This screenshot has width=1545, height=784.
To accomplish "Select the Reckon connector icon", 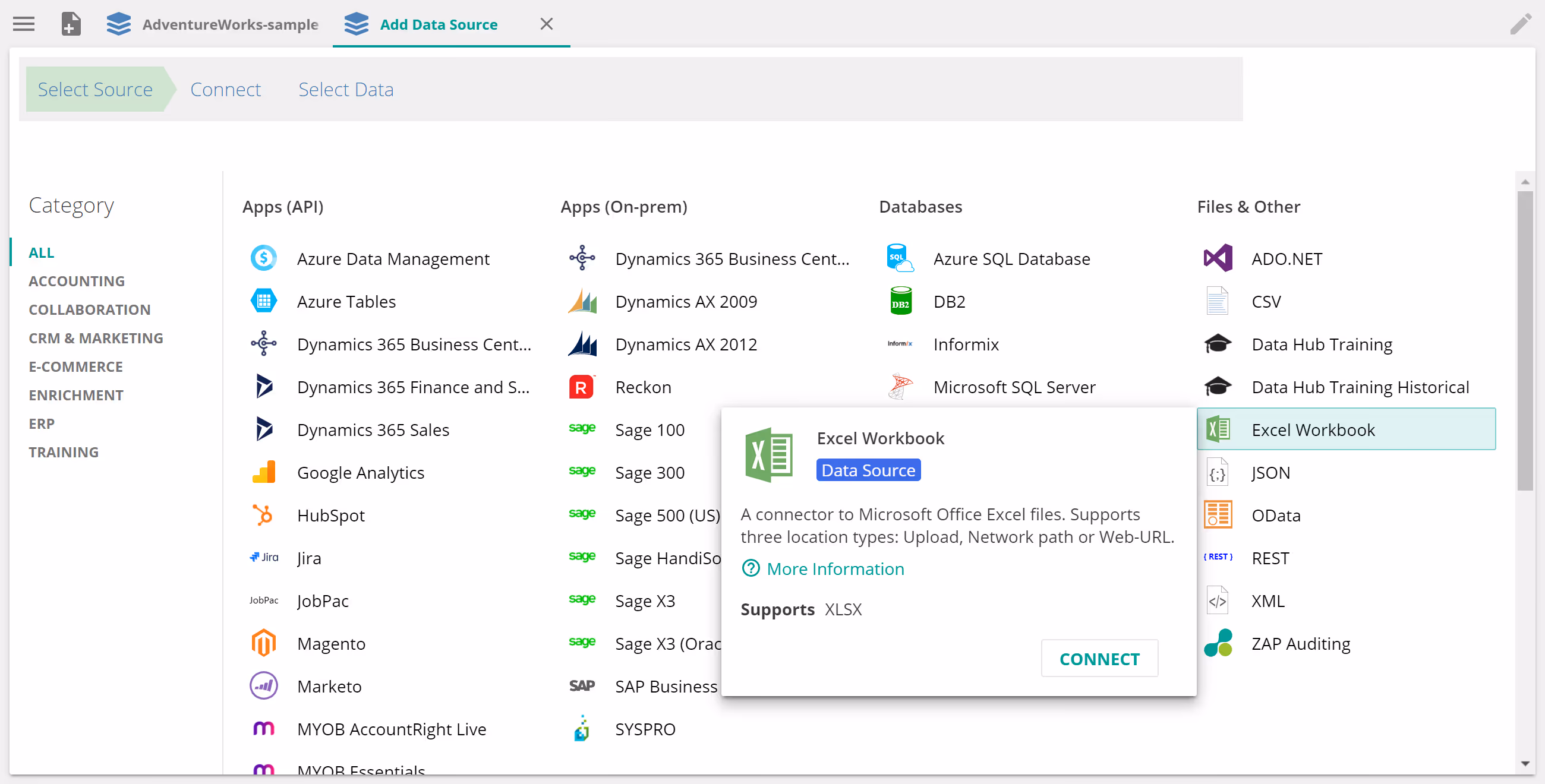I will coord(581,387).
